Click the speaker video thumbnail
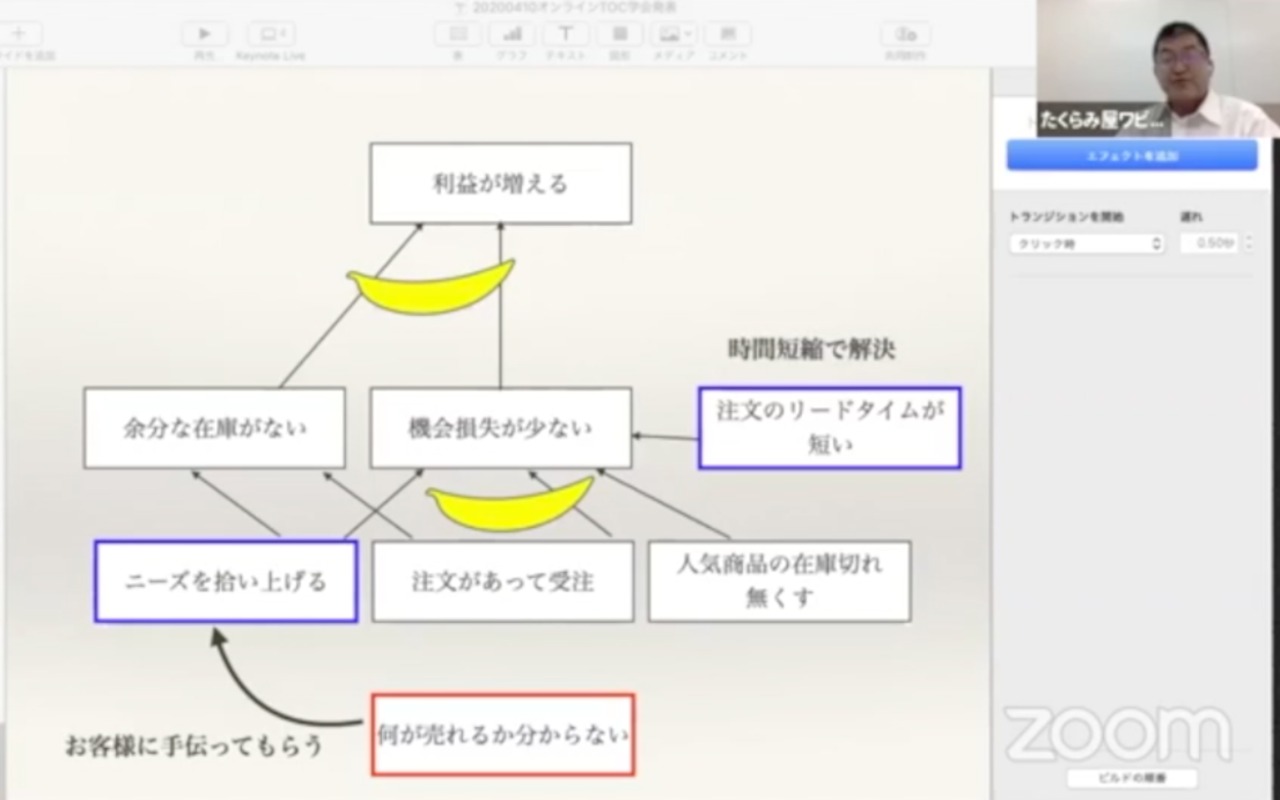Viewport: 1280px width, 800px height. coord(1157,68)
